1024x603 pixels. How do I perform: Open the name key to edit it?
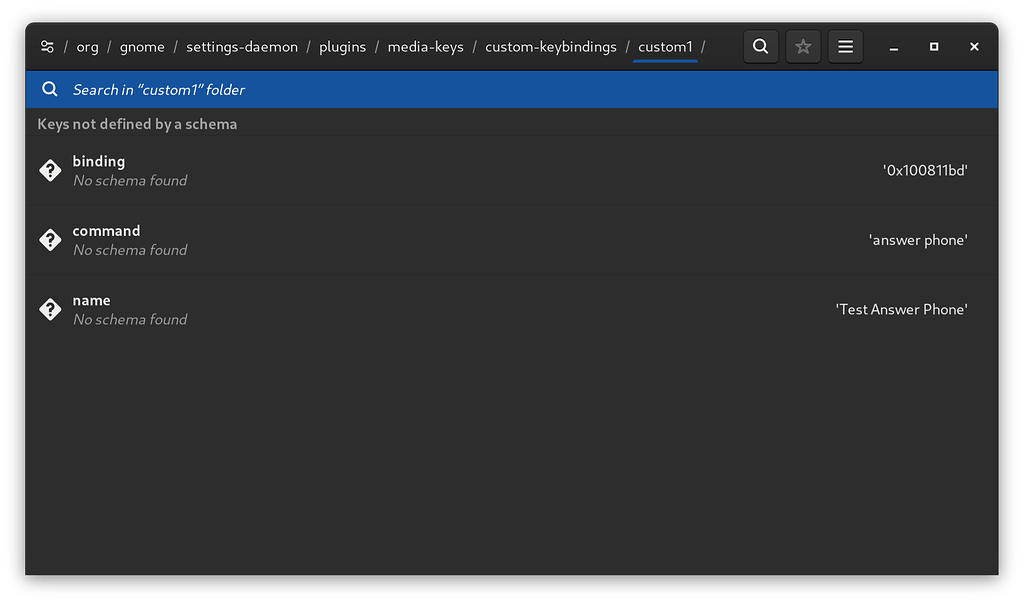coord(400,309)
